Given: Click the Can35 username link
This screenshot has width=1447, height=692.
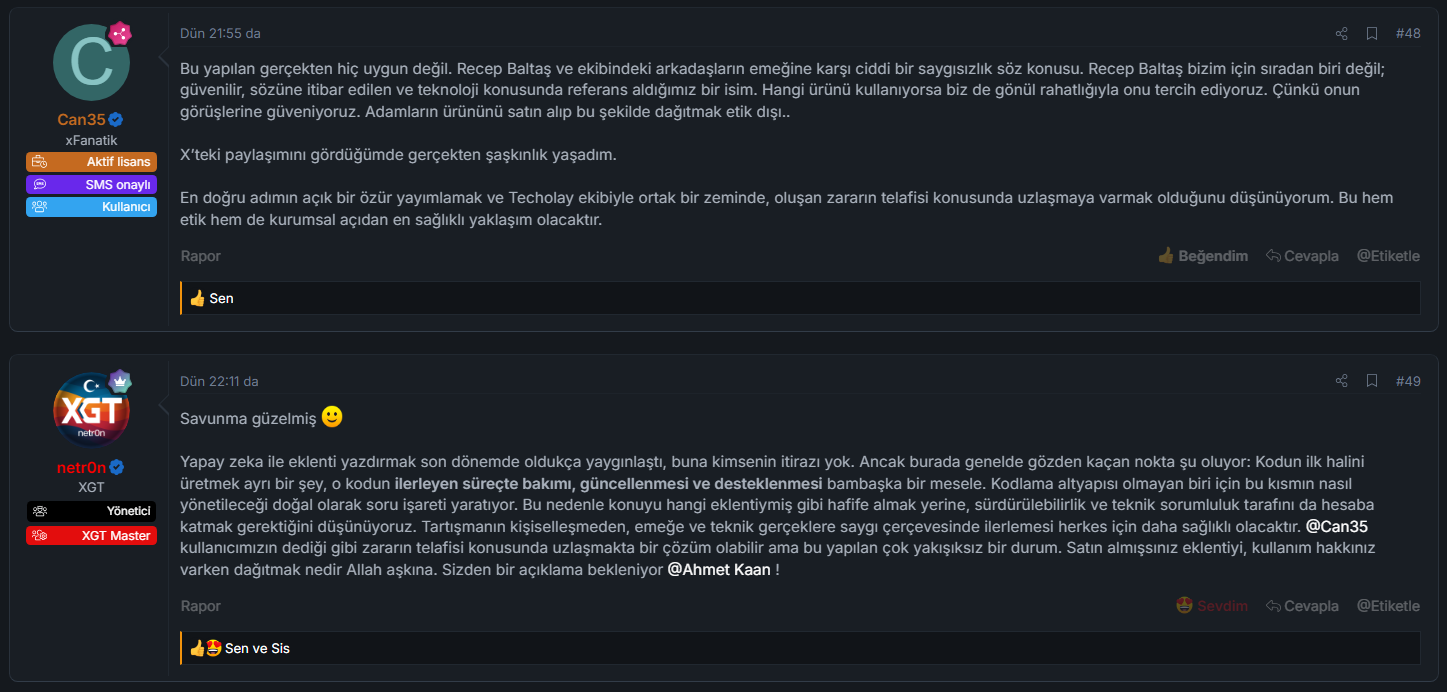Looking at the screenshot, I should coord(81,120).
